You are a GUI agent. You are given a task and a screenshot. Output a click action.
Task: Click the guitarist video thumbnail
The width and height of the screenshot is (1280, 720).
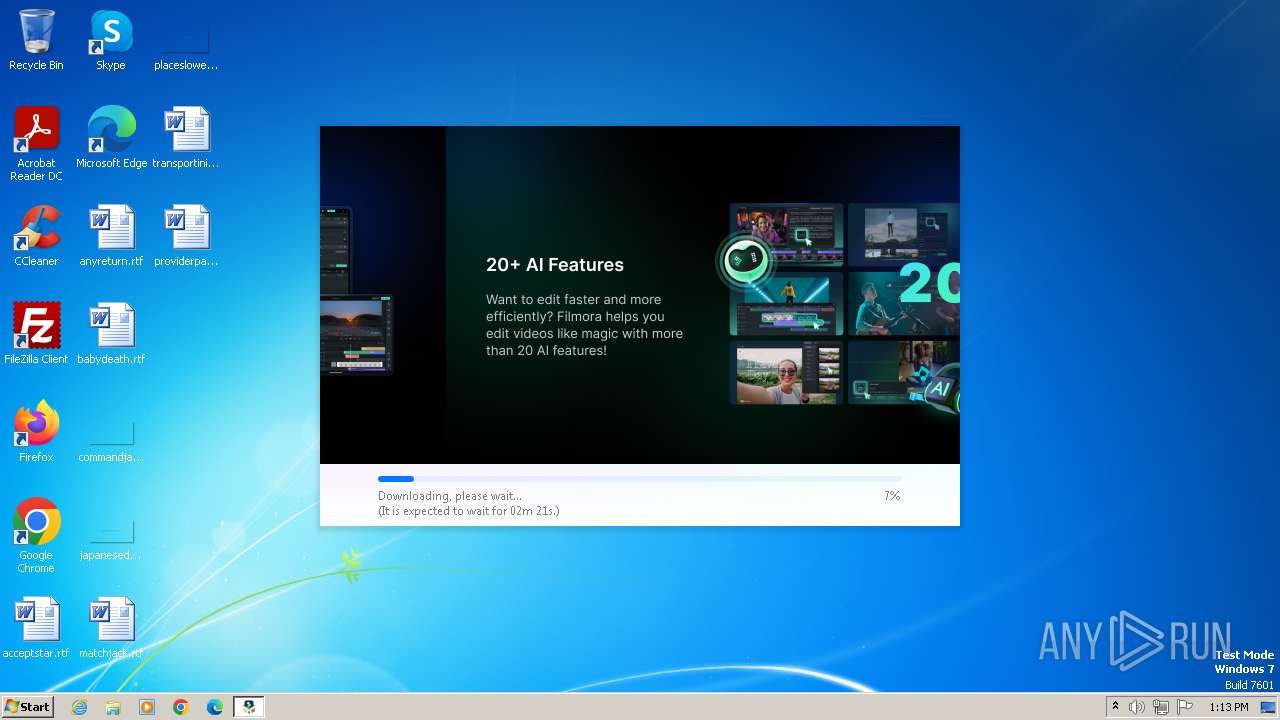903,304
